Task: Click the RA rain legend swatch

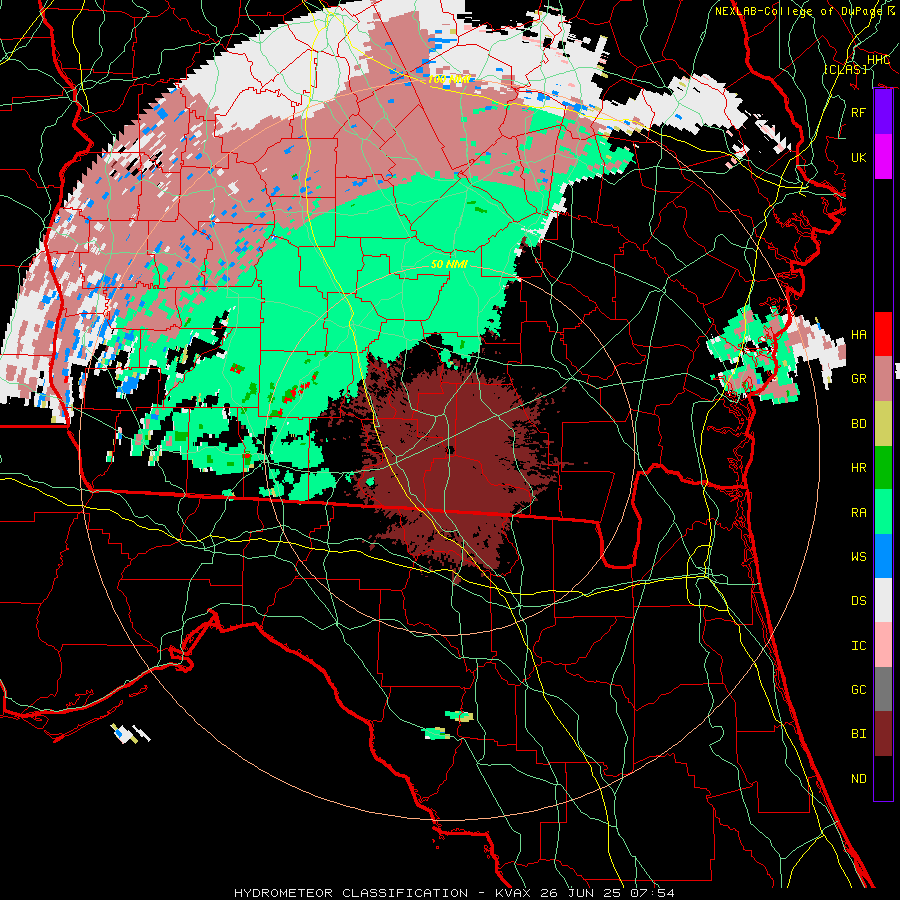Action: (883, 512)
